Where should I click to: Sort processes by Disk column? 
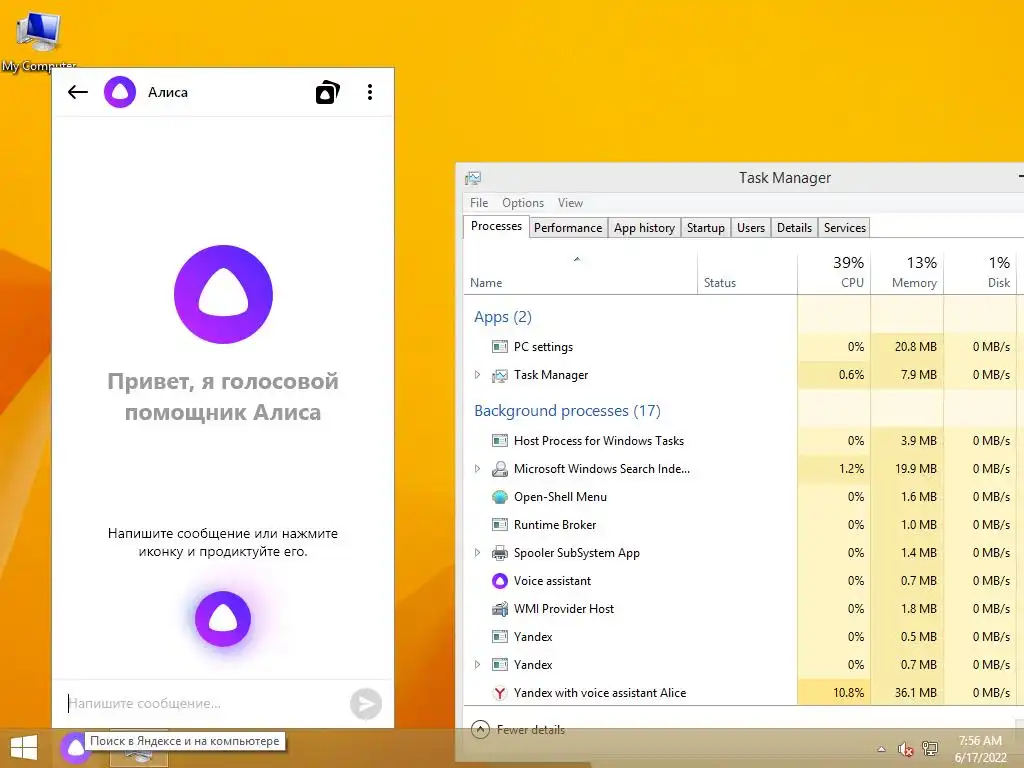click(x=980, y=272)
